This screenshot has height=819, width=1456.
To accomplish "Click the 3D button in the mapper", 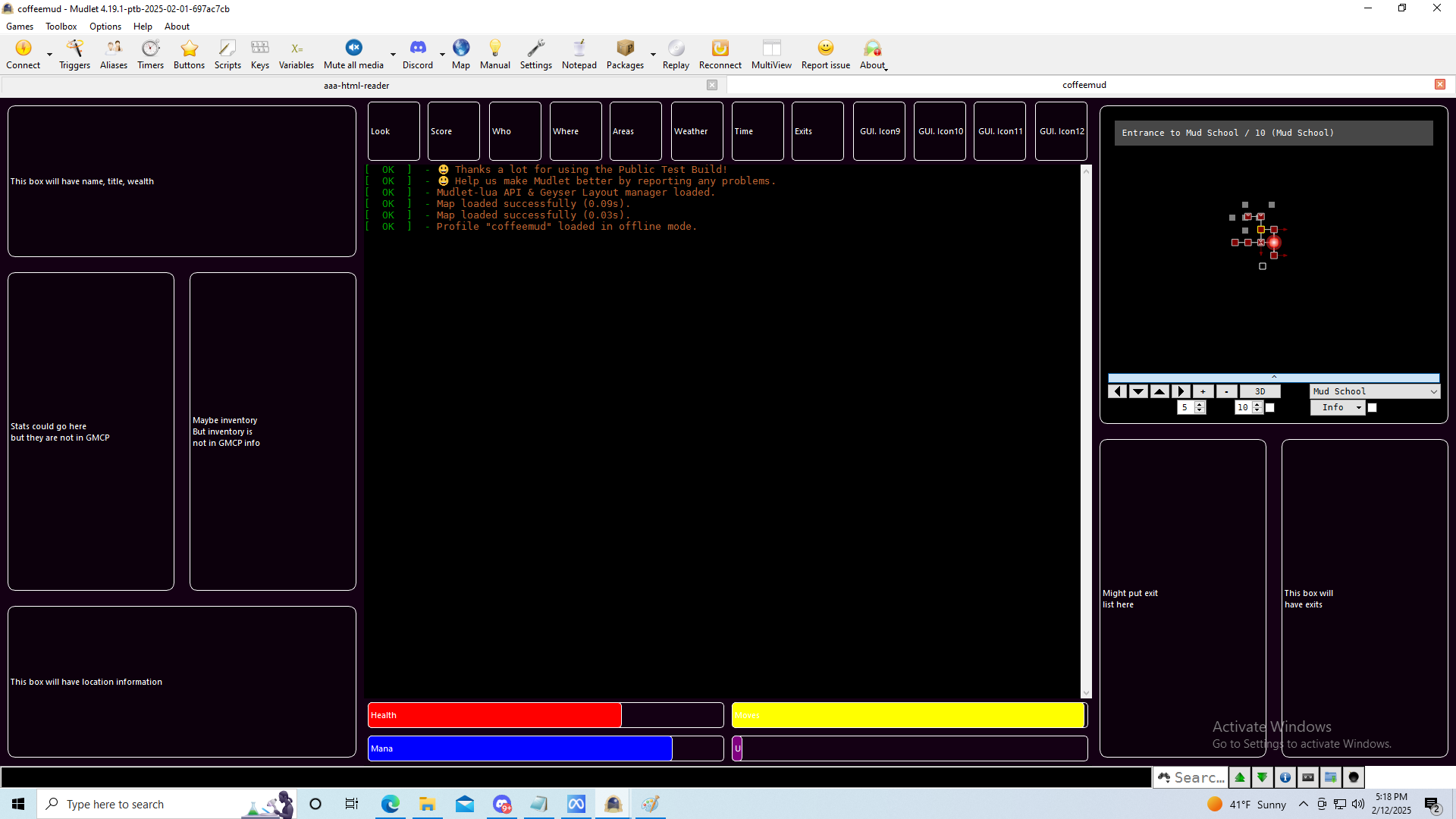I will click(1260, 391).
